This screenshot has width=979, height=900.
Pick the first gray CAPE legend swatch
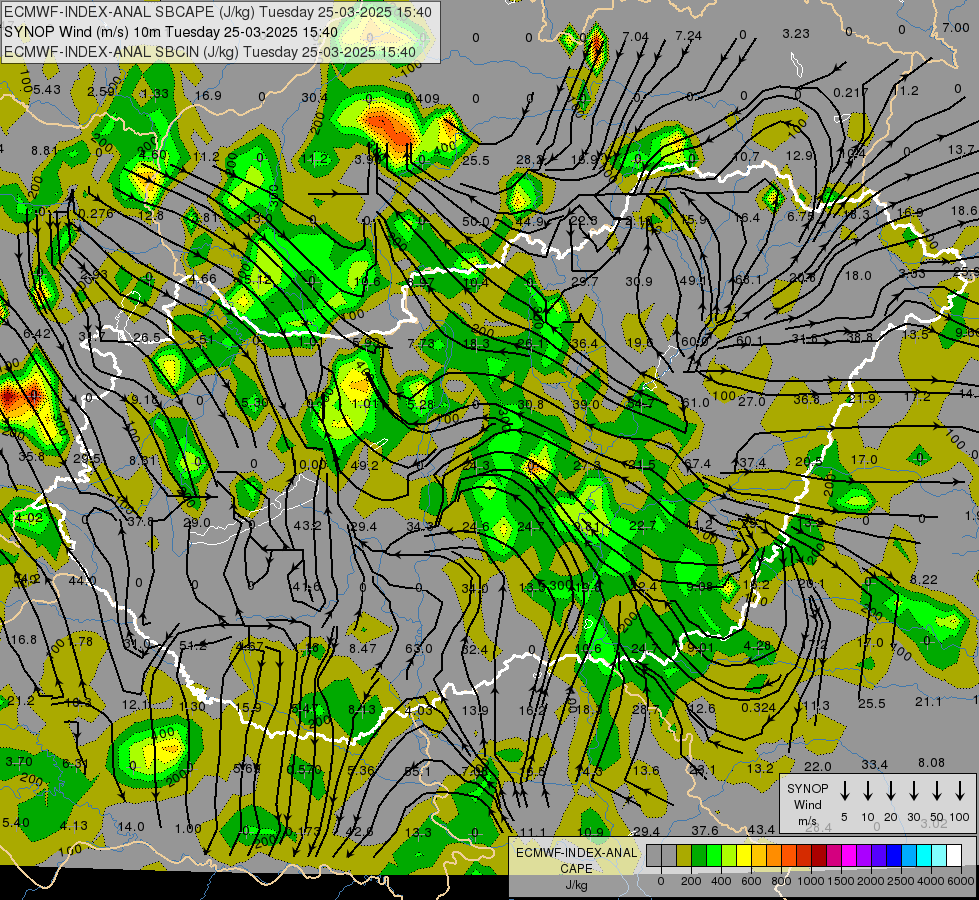pos(654,855)
